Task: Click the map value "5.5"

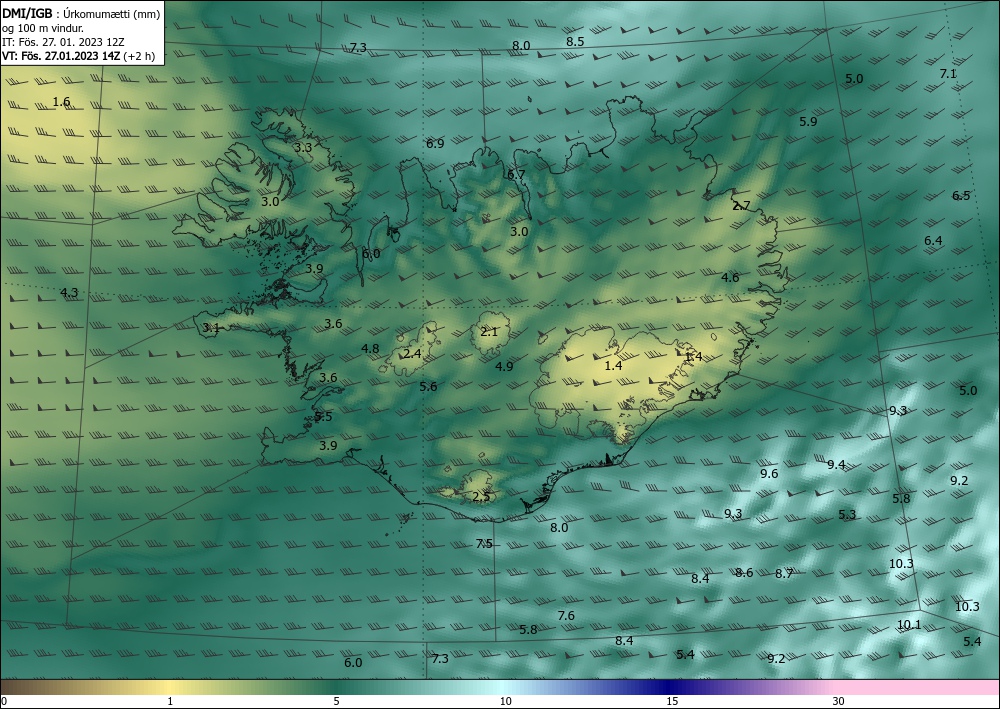Action: coord(323,417)
